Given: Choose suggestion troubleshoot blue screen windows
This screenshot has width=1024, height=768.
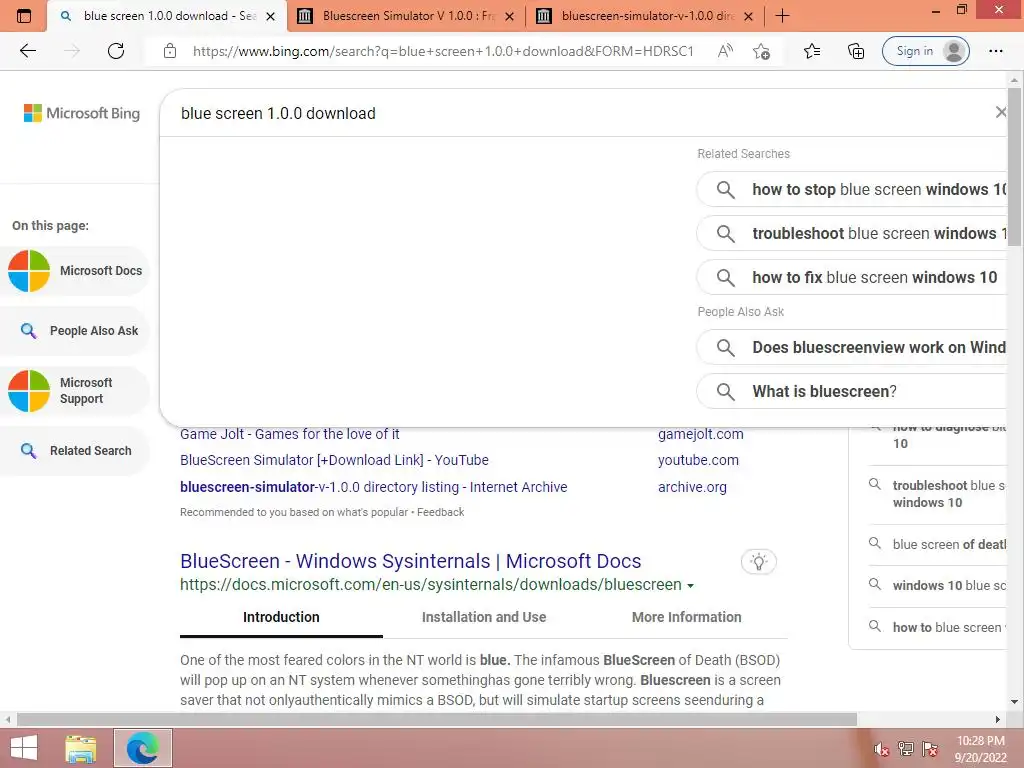Looking at the screenshot, I should pyautogui.click(x=852, y=233).
